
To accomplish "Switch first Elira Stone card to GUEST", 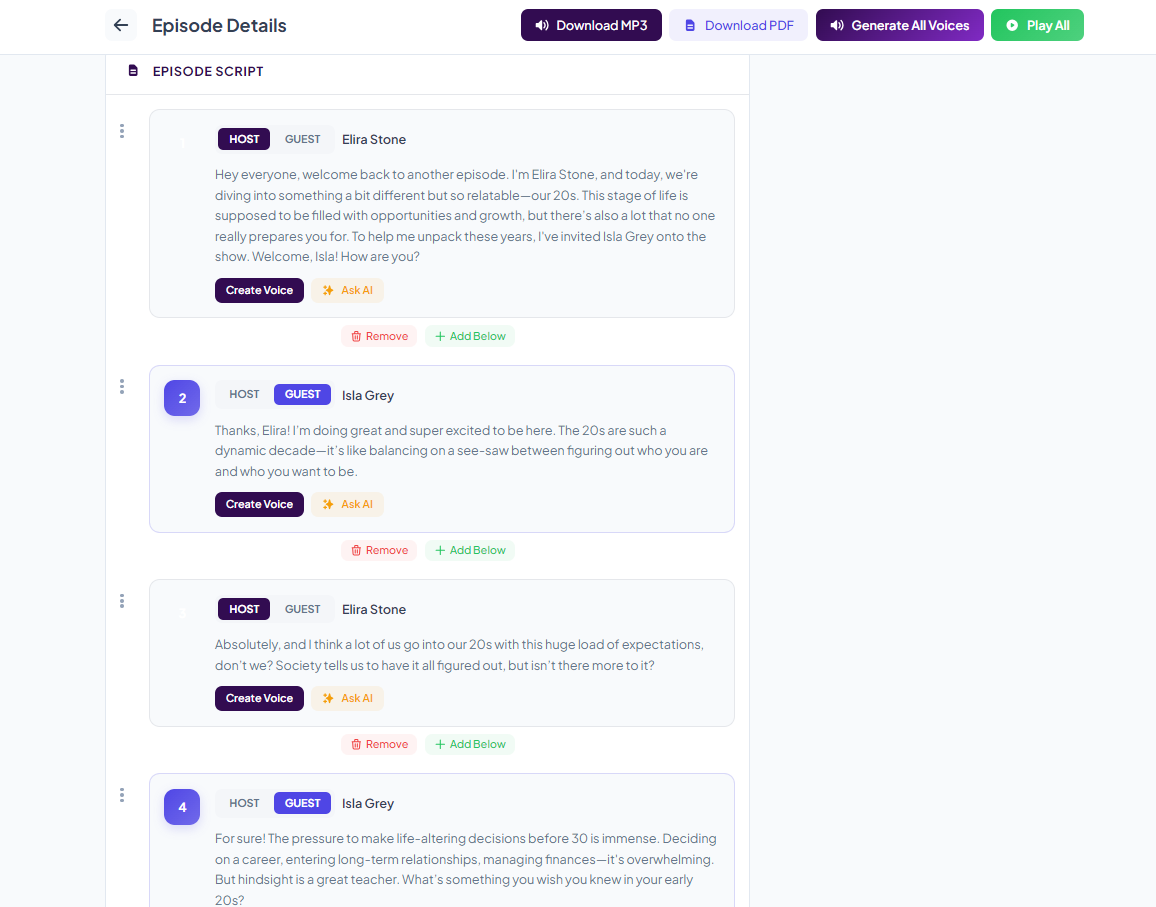I will pyautogui.click(x=302, y=139).
